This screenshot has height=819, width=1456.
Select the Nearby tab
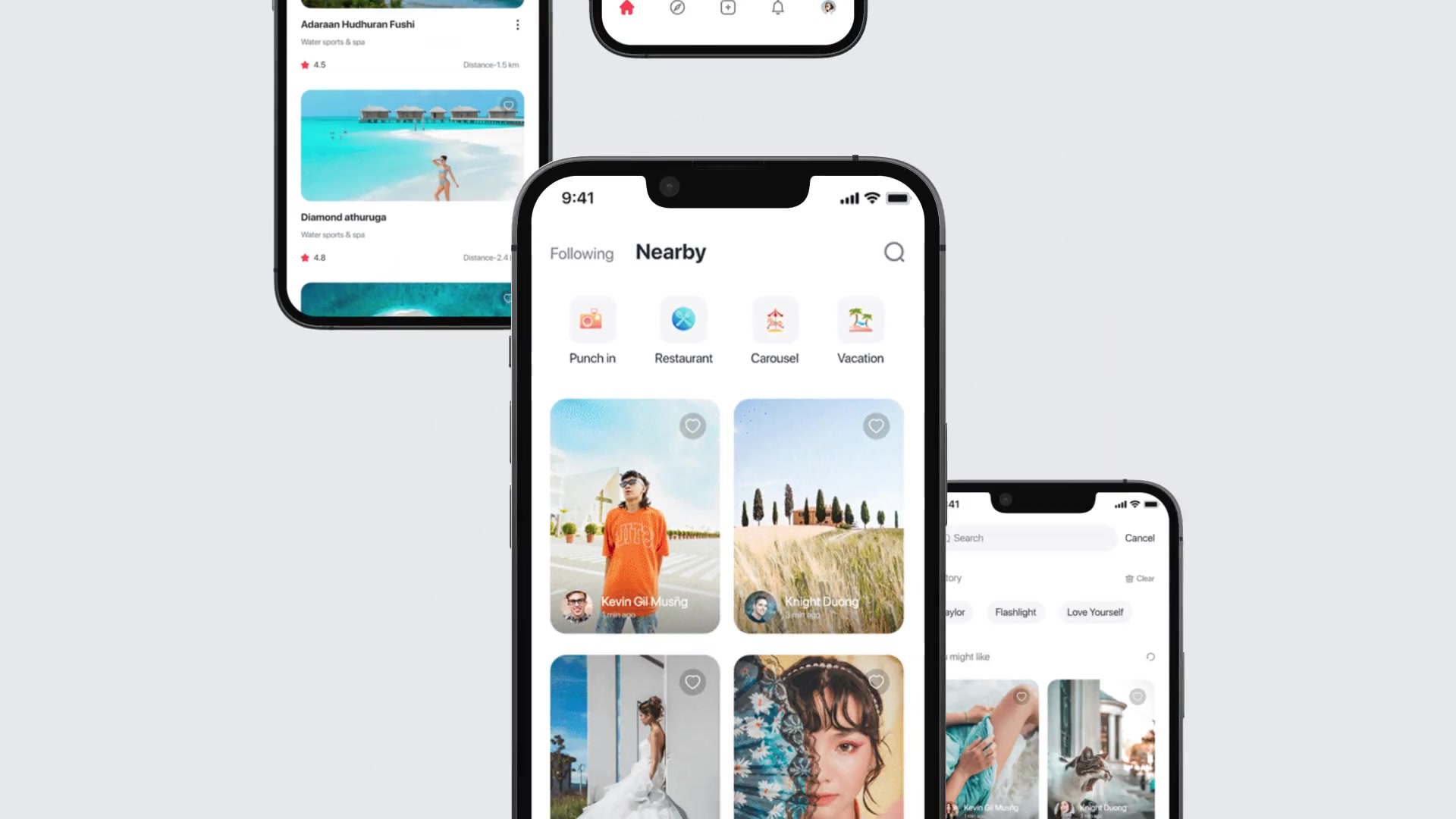pyautogui.click(x=671, y=252)
